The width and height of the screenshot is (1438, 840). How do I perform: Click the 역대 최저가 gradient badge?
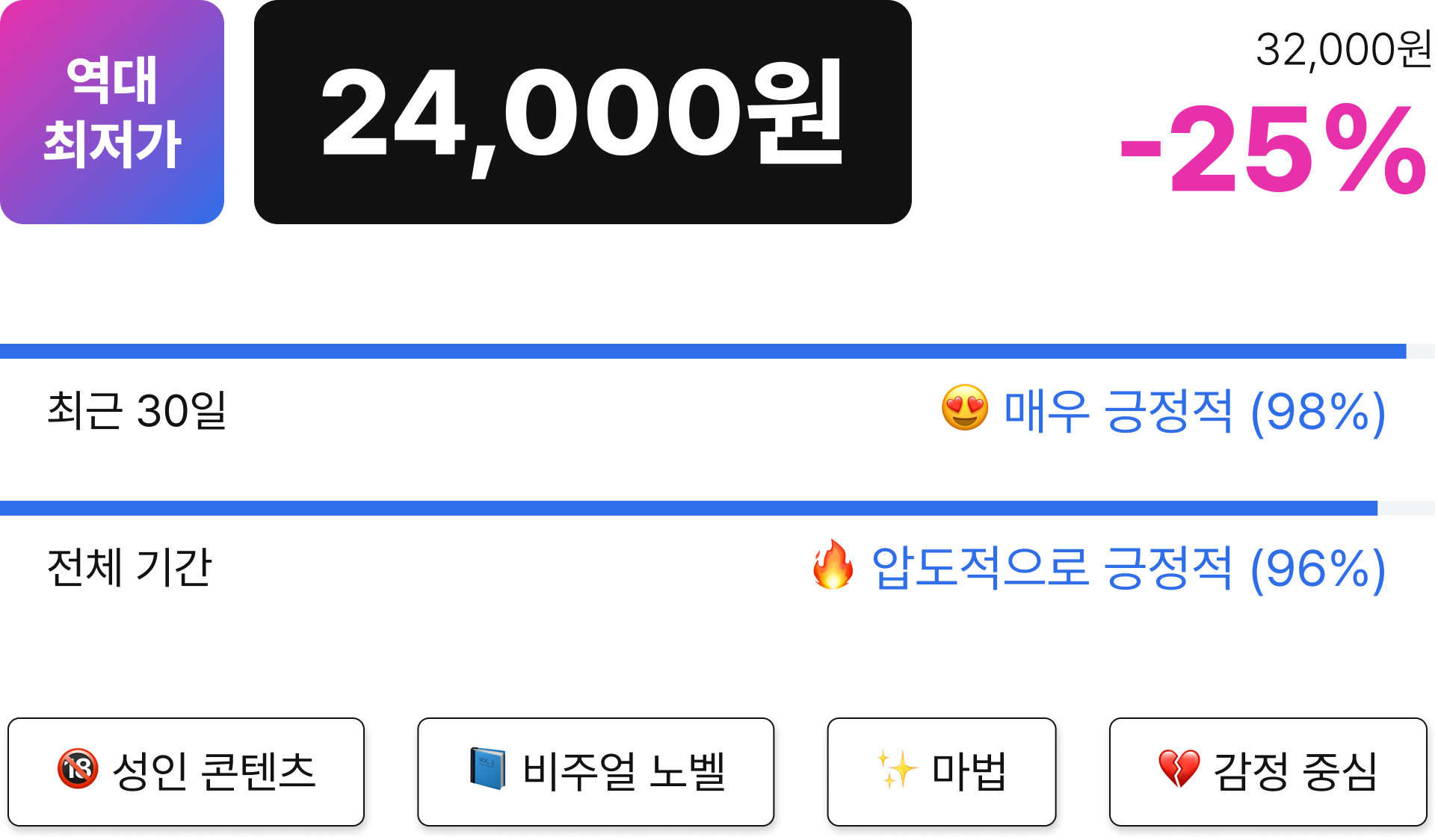point(112,112)
